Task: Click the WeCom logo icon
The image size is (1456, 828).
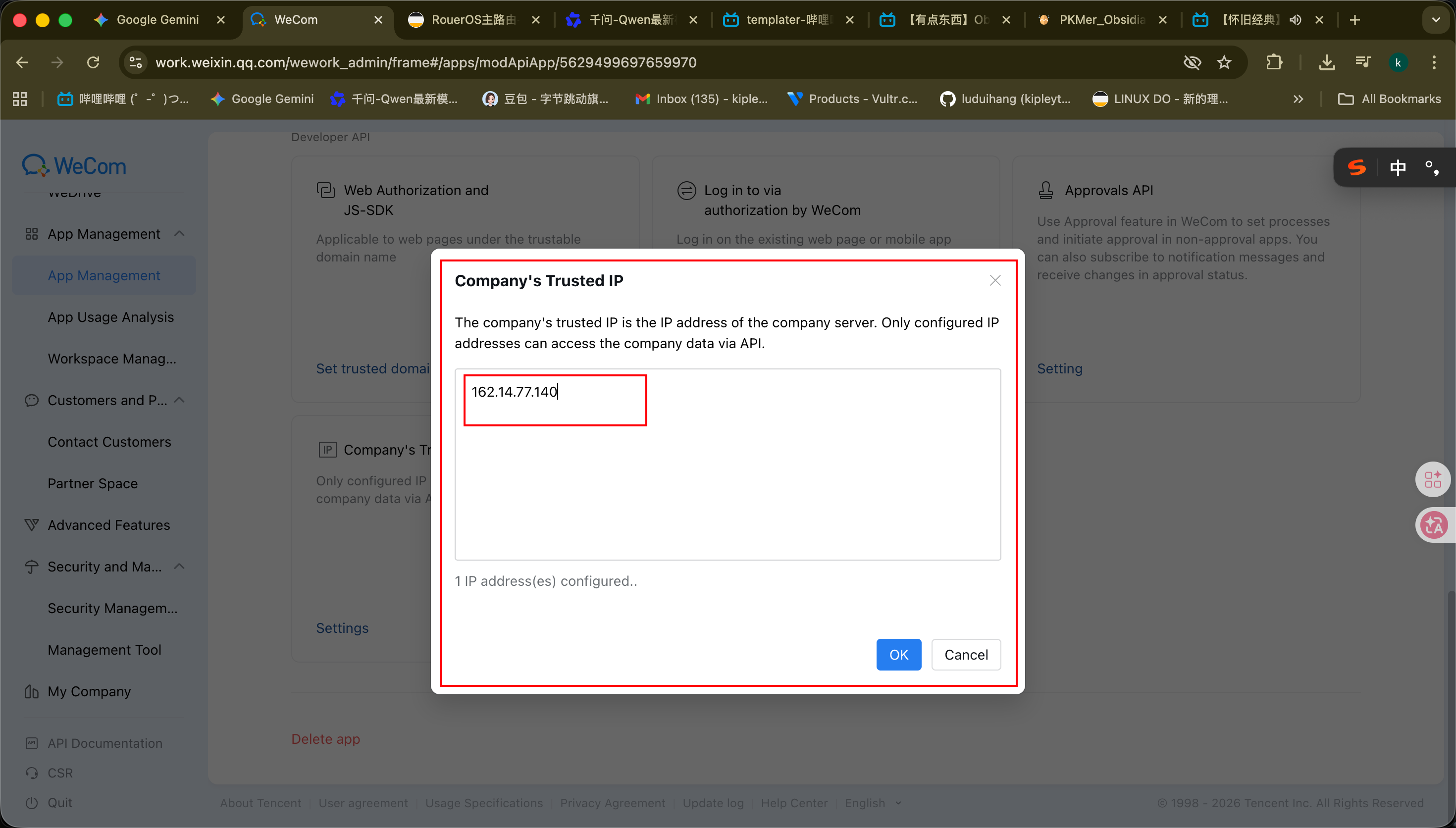Action: coord(35,166)
